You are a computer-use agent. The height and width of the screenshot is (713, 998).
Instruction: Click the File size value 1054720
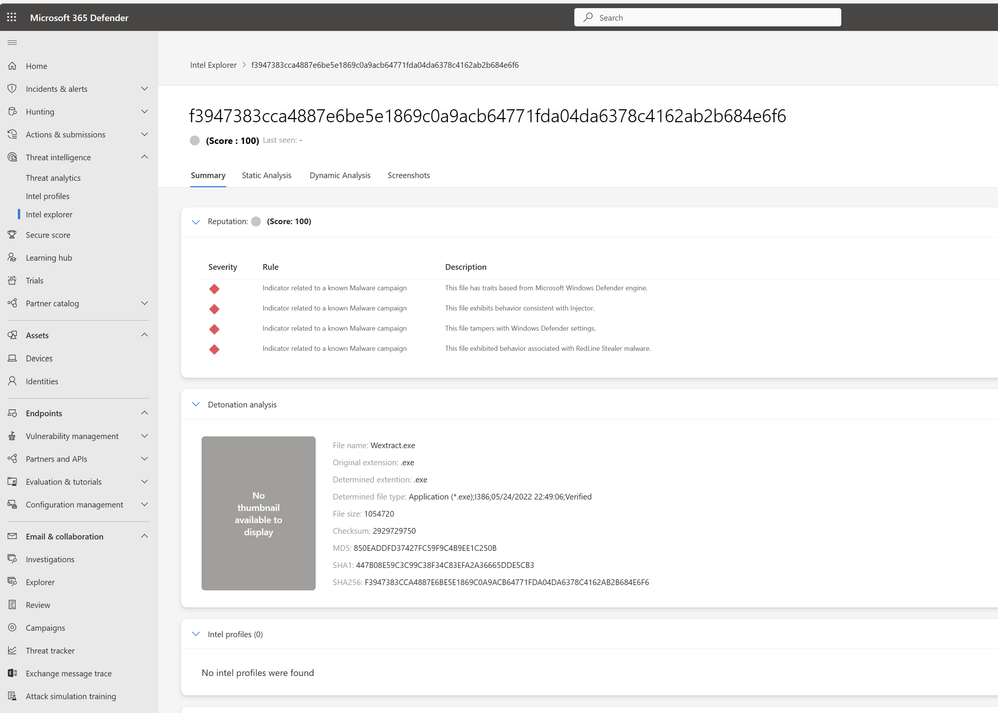tap(379, 514)
